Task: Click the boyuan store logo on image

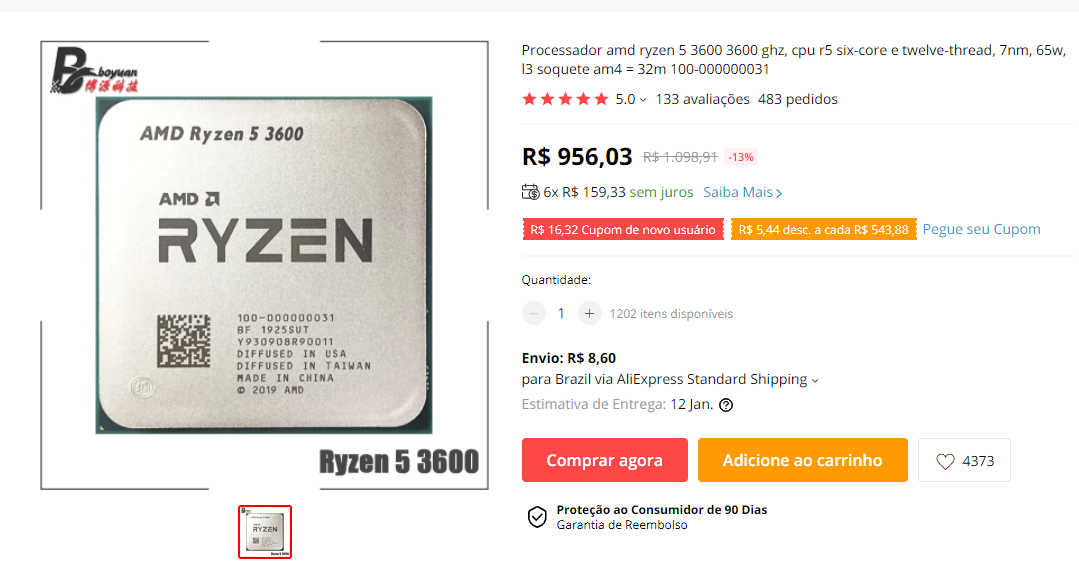Action: click(94, 70)
